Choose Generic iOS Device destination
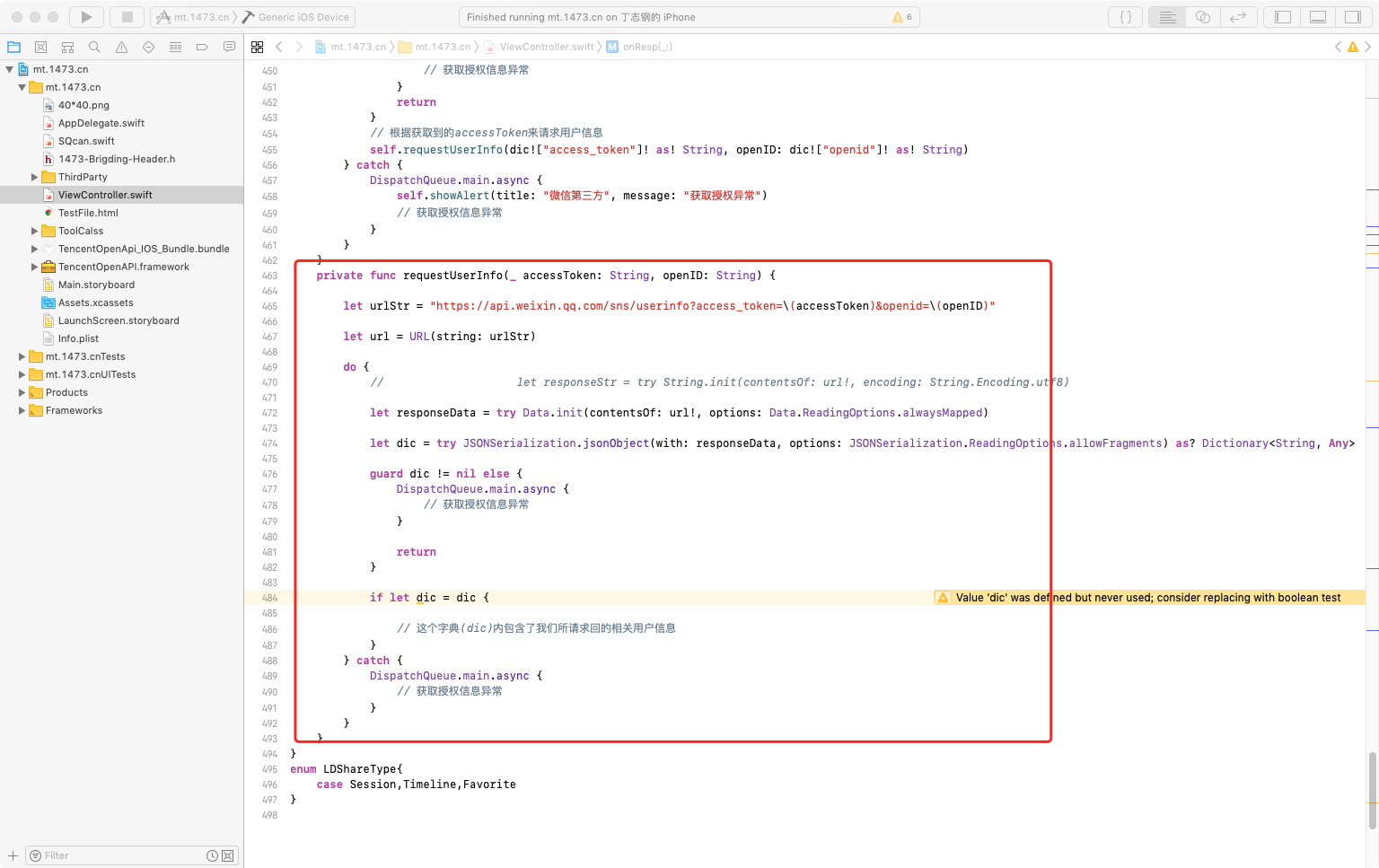Image resolution: width=1379 pixels, height=868 pixels. pos(296,17)
